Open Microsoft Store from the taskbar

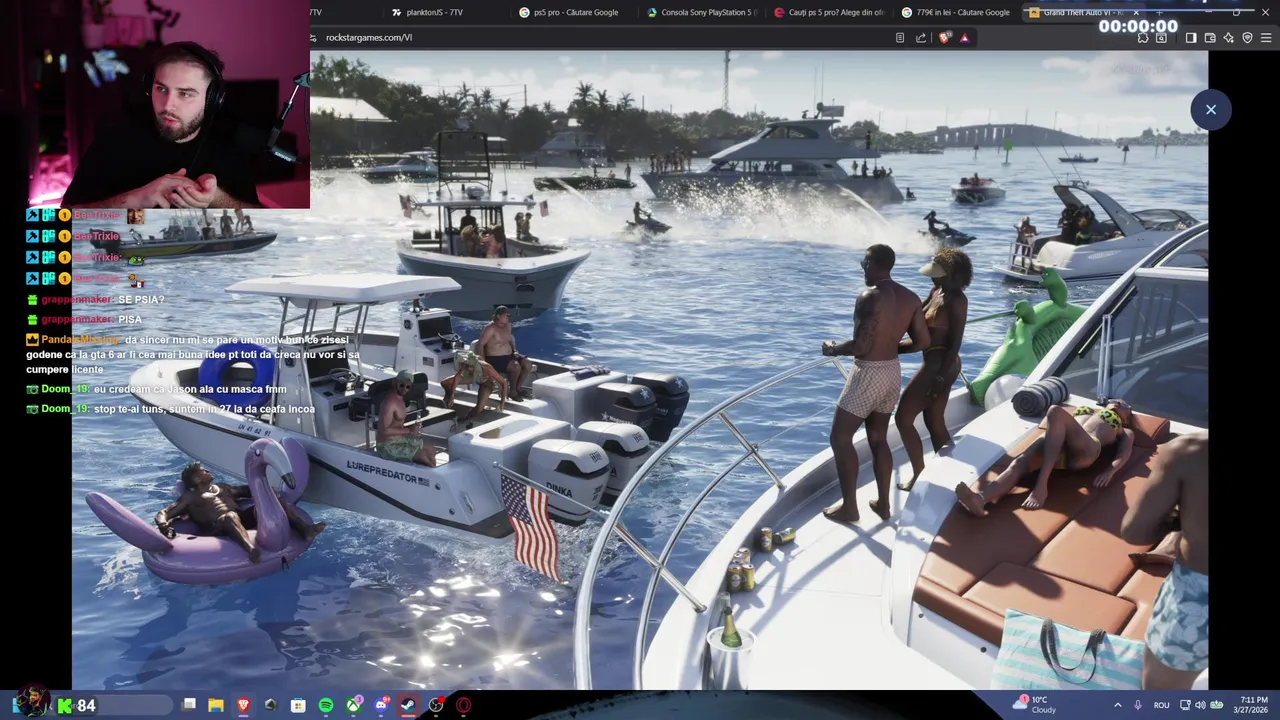(x=298, y=705)
